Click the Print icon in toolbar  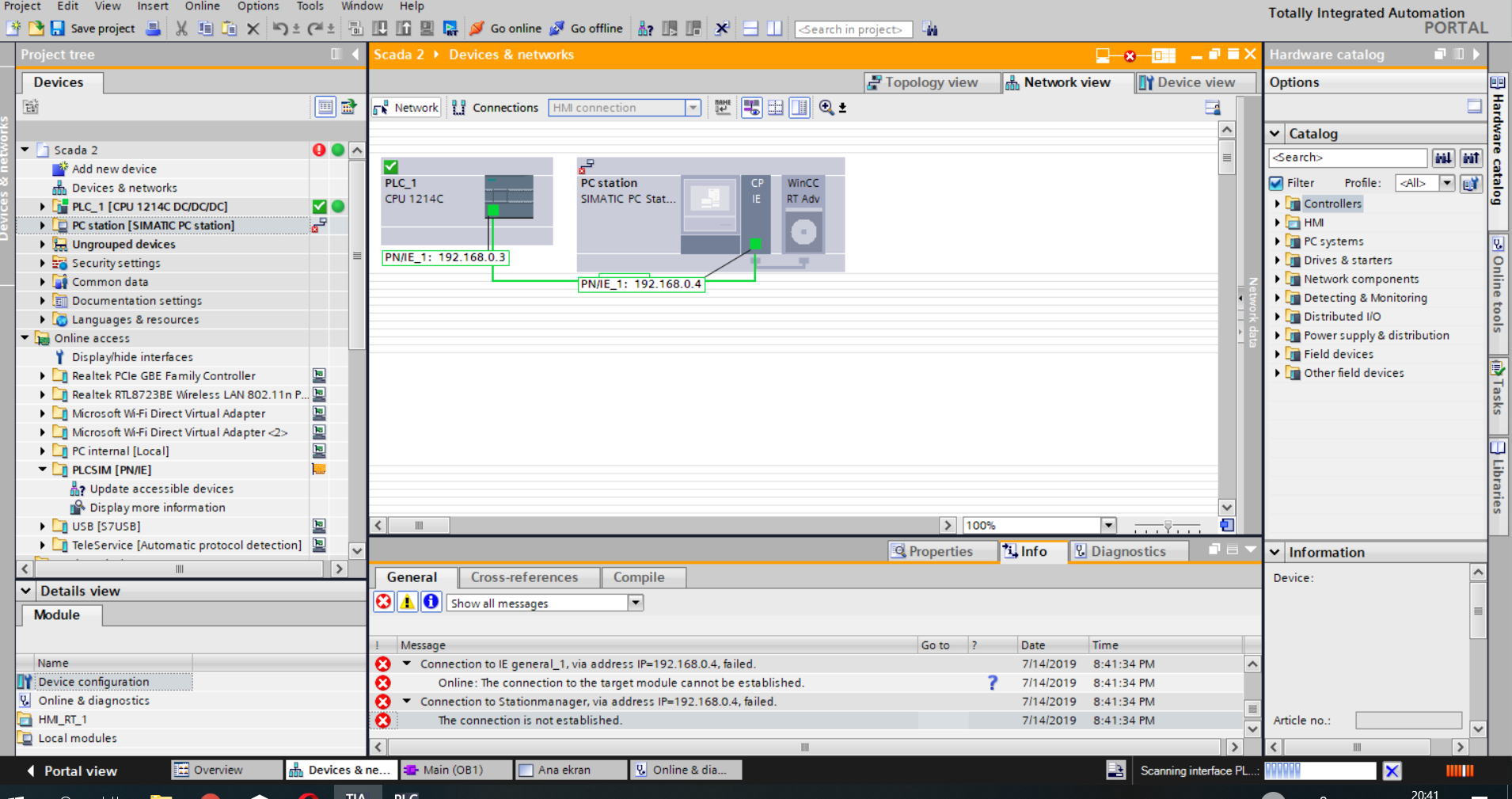coord(154,29)
